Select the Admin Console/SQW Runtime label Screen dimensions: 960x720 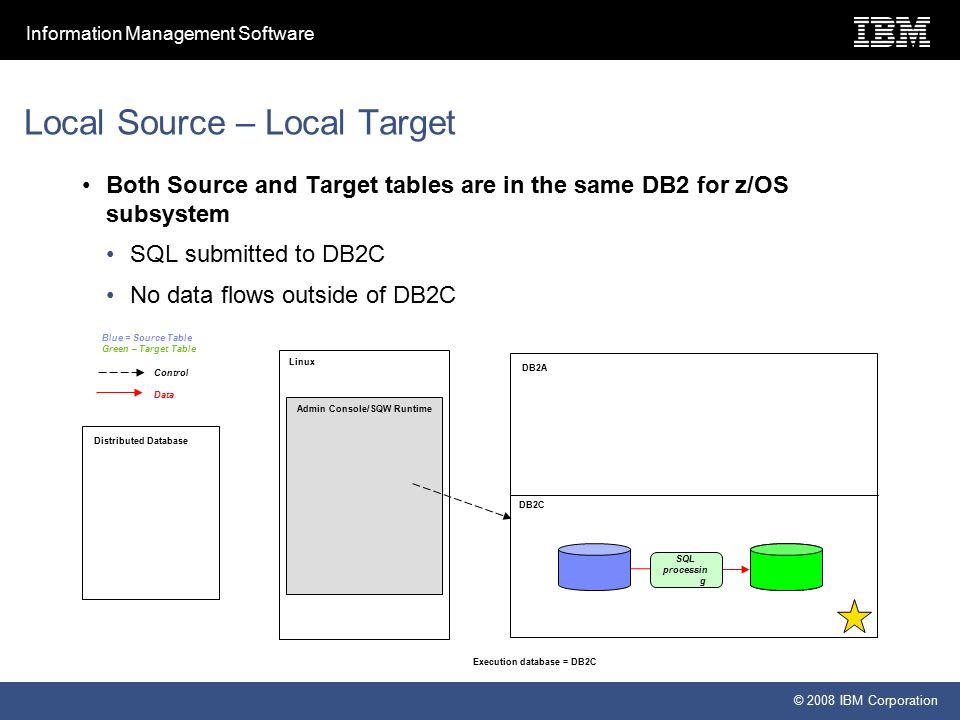tap(364, 408)
